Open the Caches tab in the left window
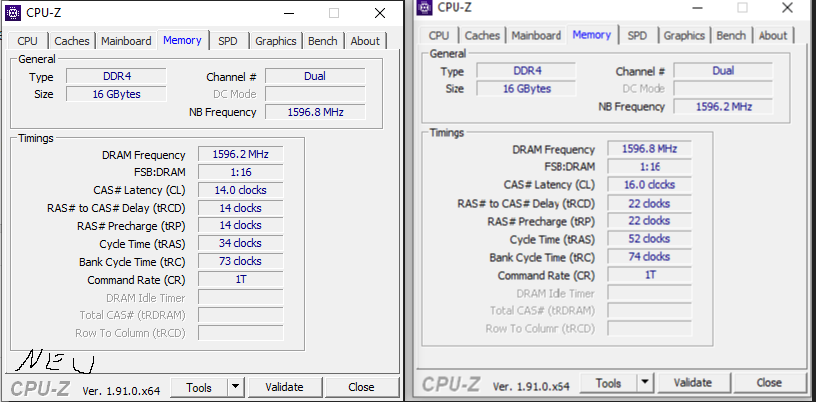Image resolution: width=816 pixels, height=402 pixels. coord(72,41)
